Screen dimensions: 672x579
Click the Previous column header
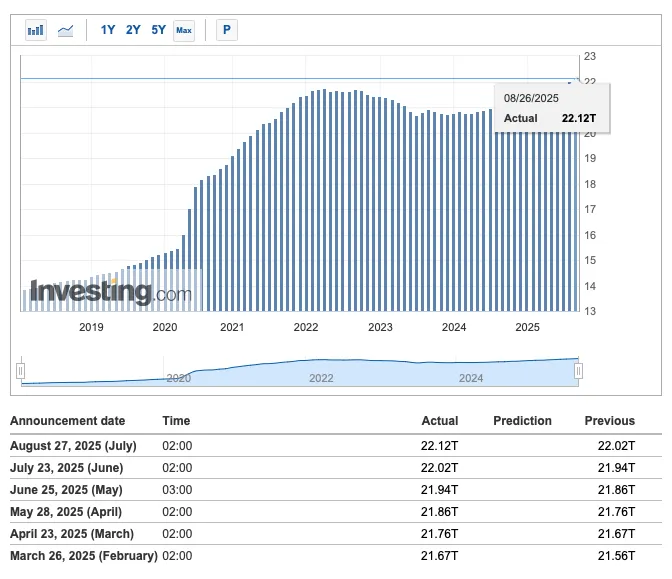(x=609, y=421)
